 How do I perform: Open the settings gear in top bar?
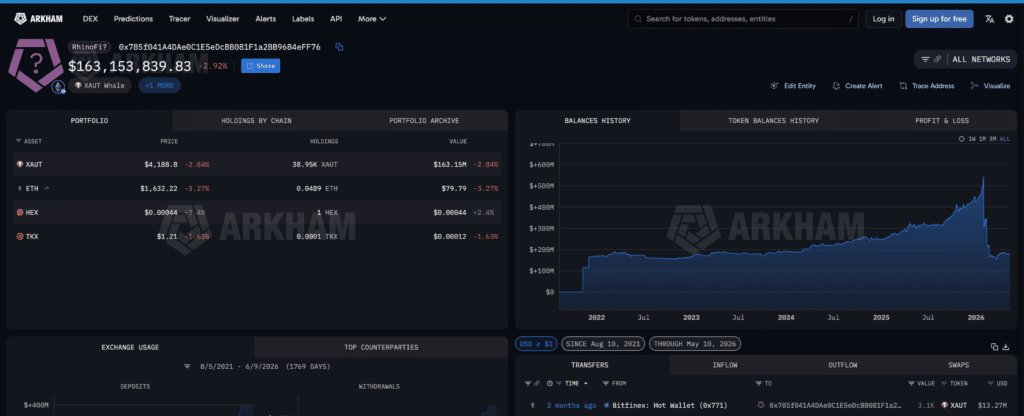pos(1009,19)
